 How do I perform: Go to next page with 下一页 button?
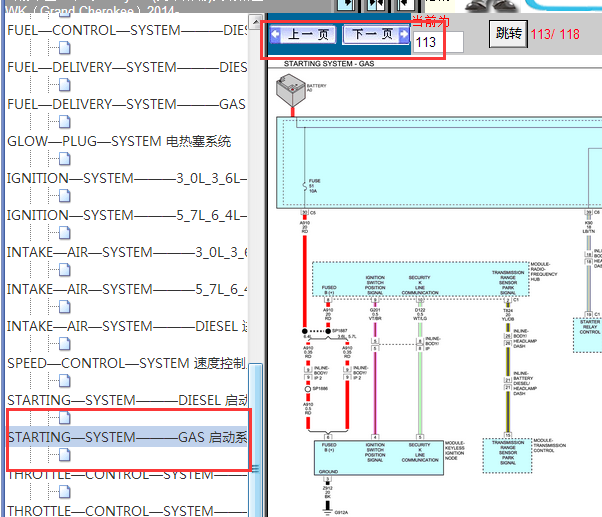376,35
